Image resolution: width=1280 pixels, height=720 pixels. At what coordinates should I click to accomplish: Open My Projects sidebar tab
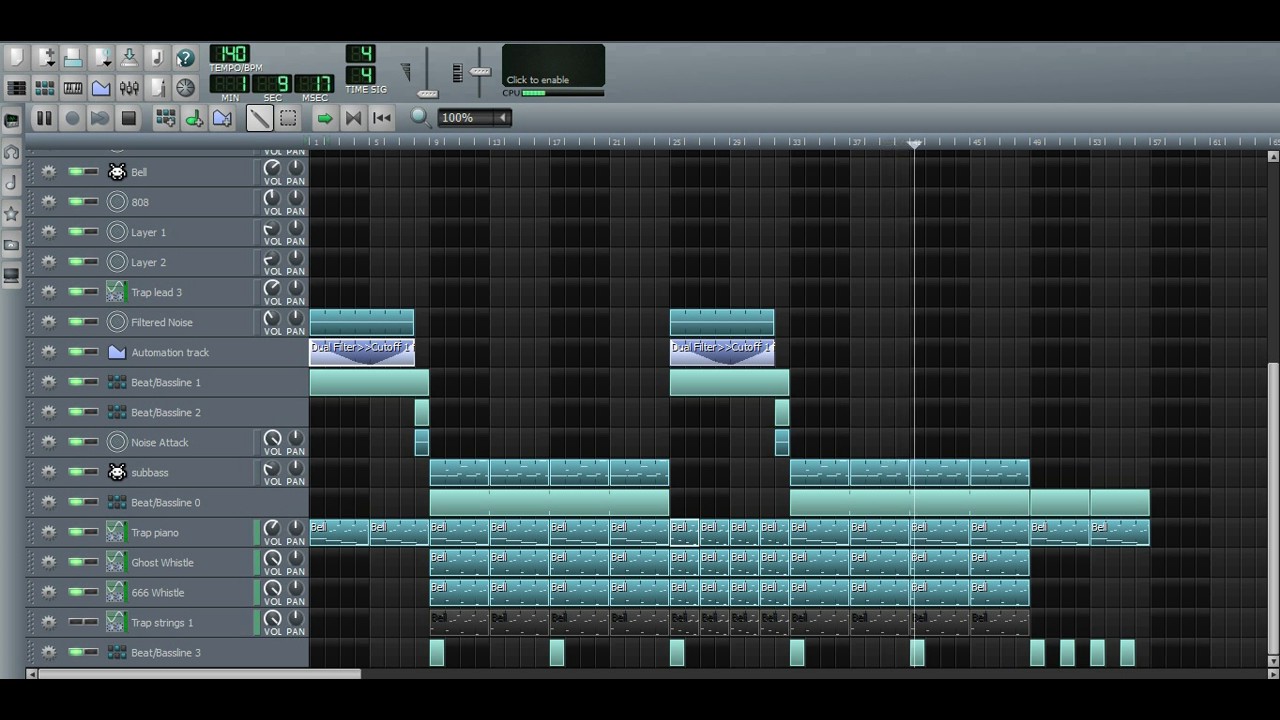[x=12, y=152]
